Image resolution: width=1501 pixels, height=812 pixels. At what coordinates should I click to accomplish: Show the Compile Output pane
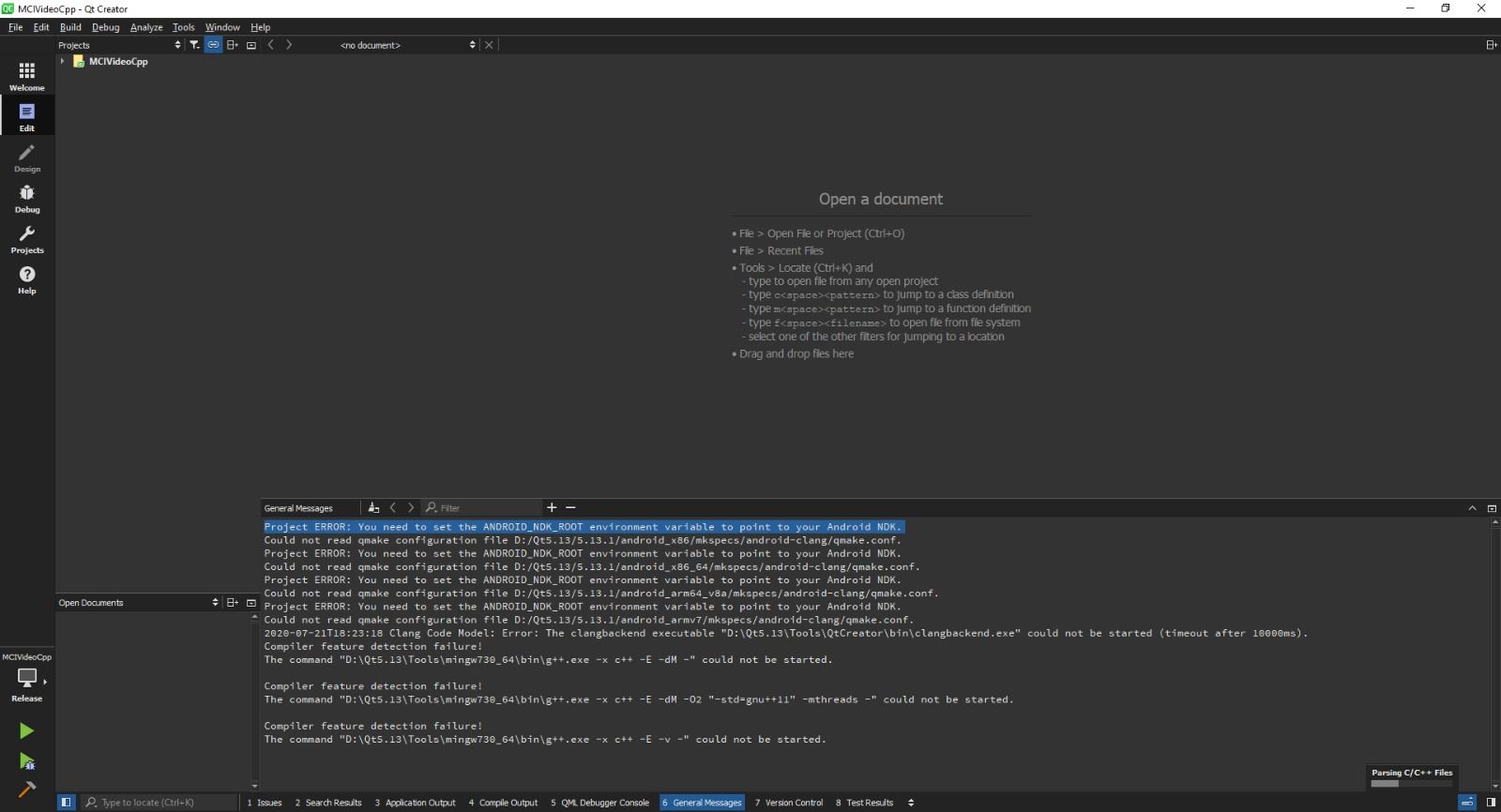(x=504, y=803)
